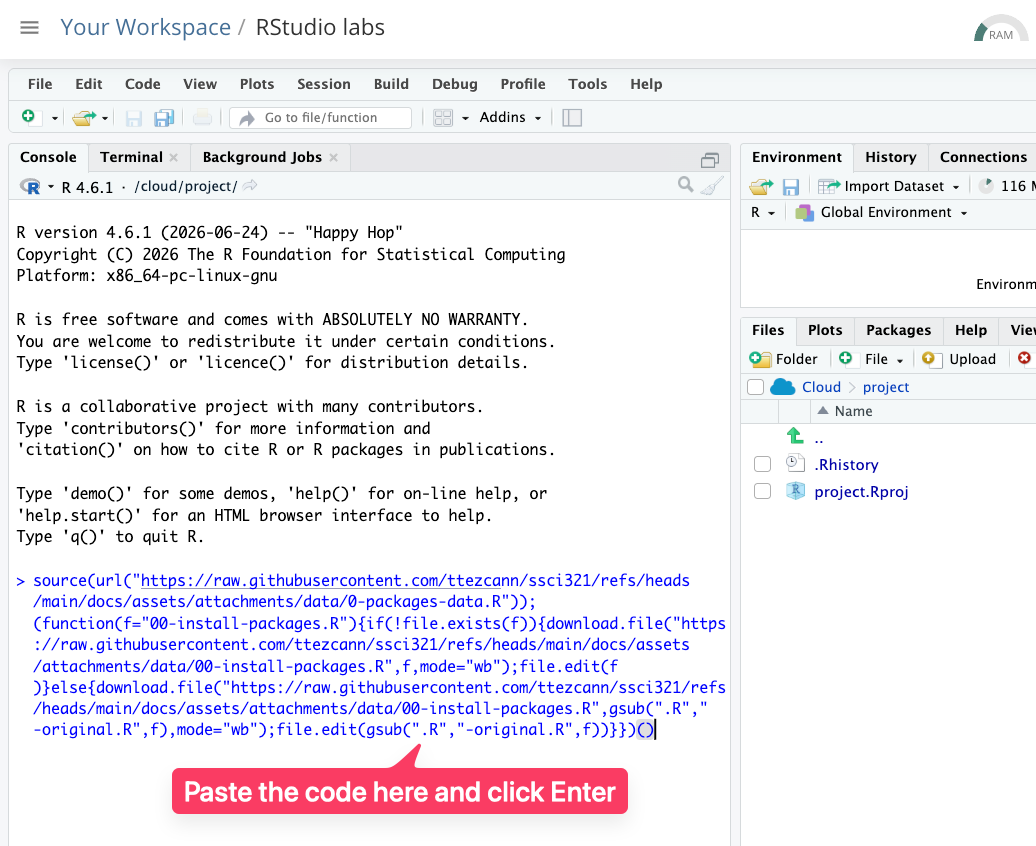Click the view working directory arrow icon
Screen dimensions: 1036x846
click(x=250, y=186)
